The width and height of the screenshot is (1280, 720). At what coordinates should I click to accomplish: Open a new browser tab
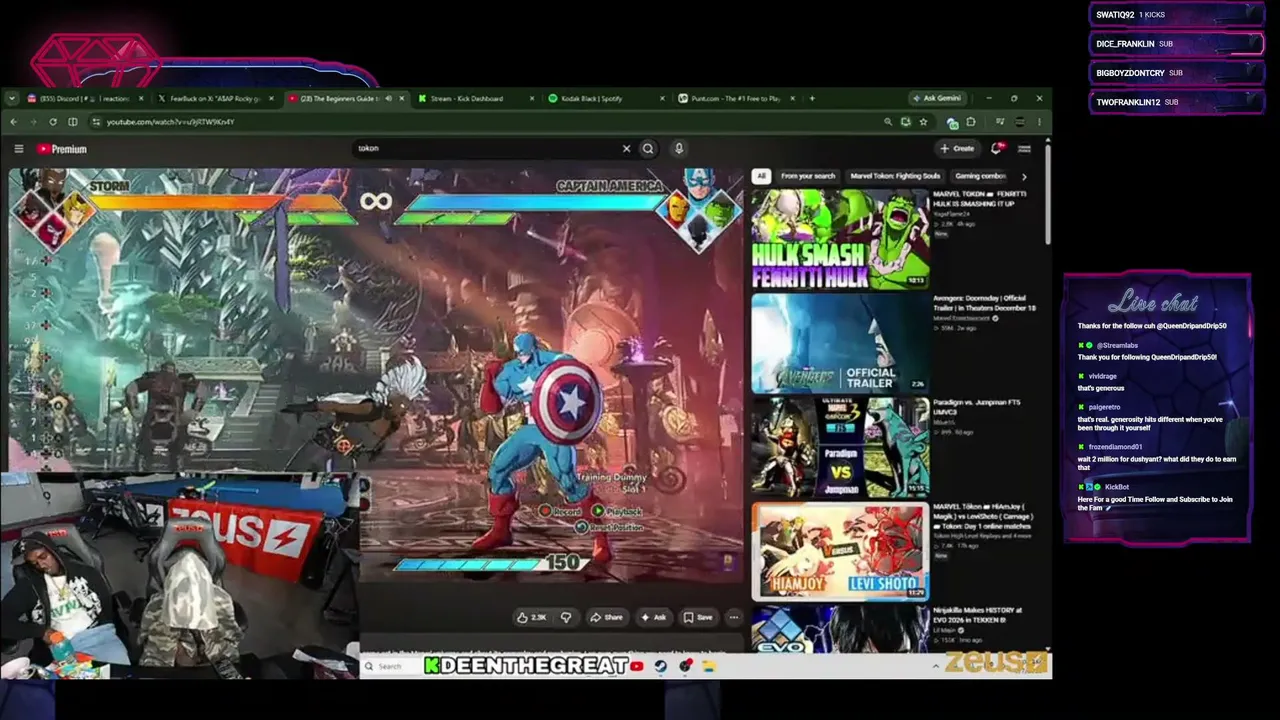(x=812, y=98)
